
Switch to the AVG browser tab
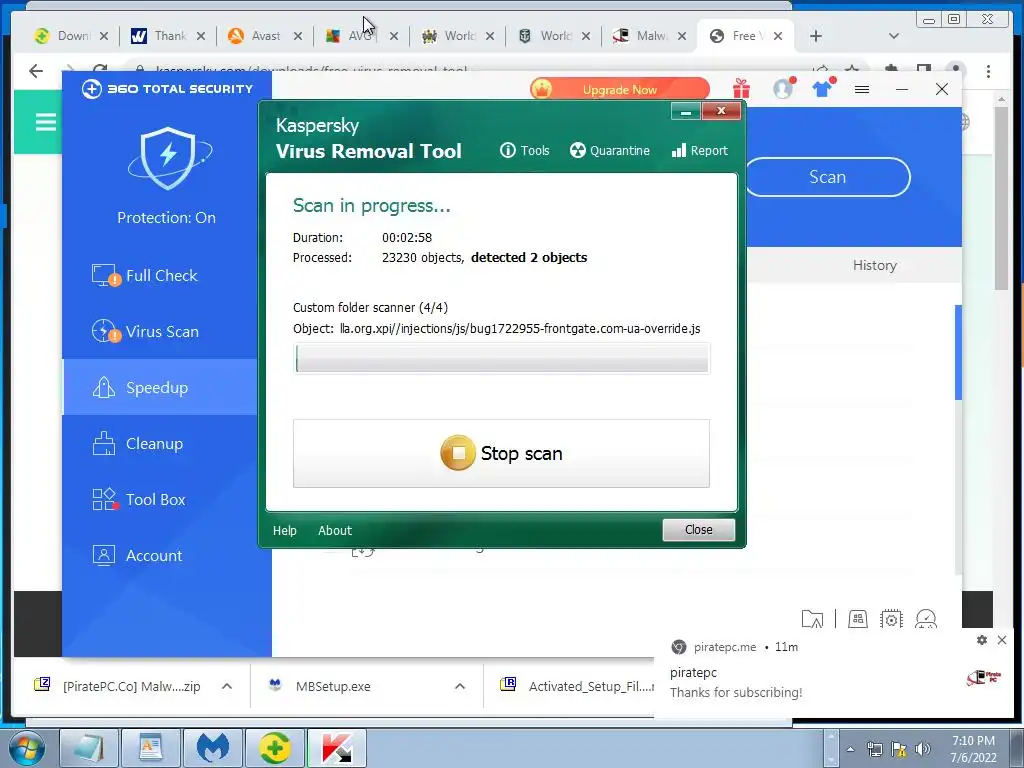coord(361,36)
